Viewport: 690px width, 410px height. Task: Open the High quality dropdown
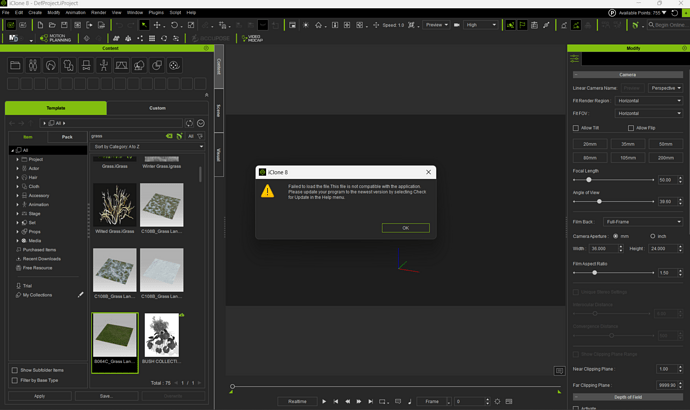click(x=481, y=25)
